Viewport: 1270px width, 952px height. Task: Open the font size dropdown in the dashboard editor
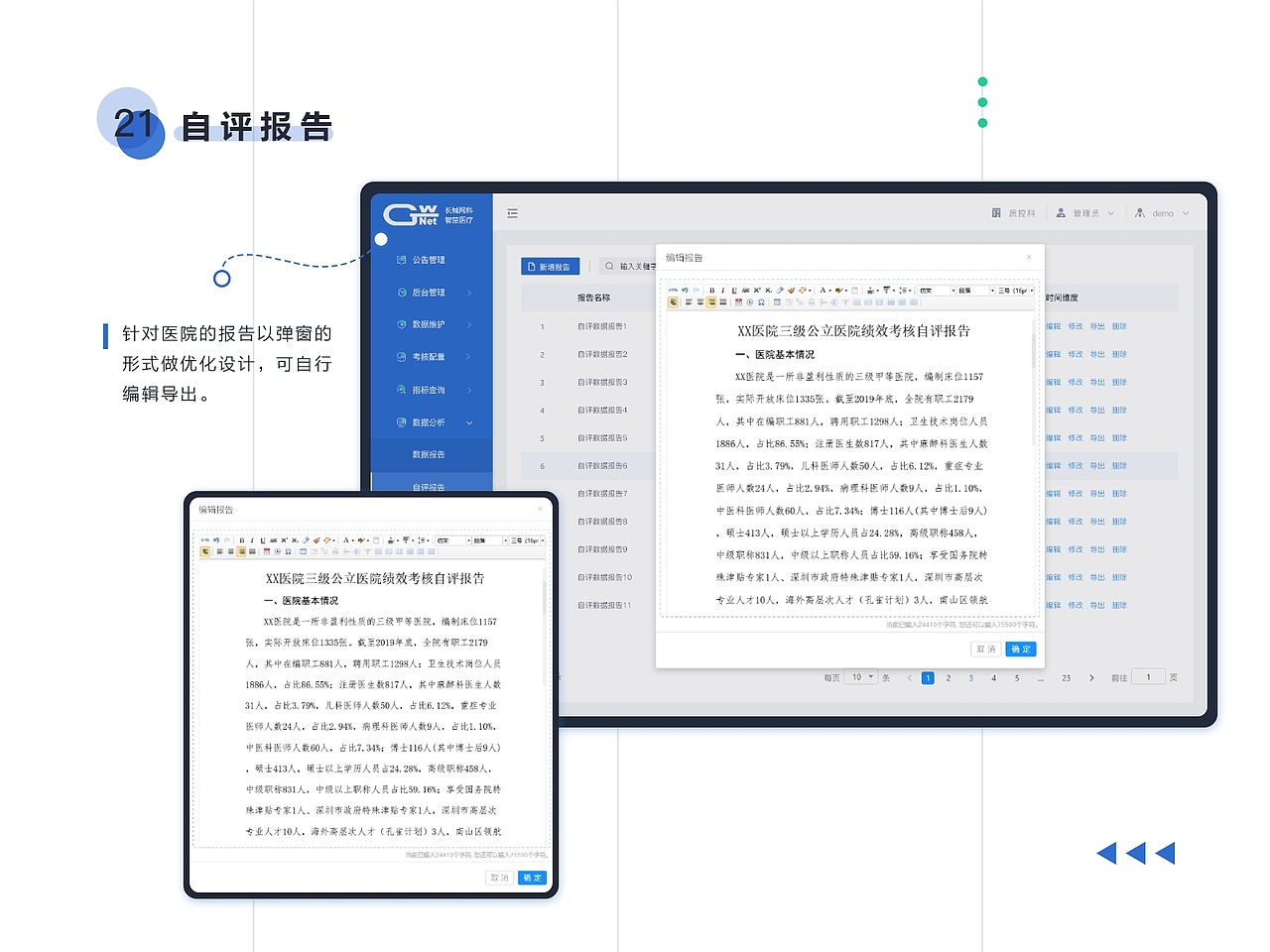coord(1016,291)
